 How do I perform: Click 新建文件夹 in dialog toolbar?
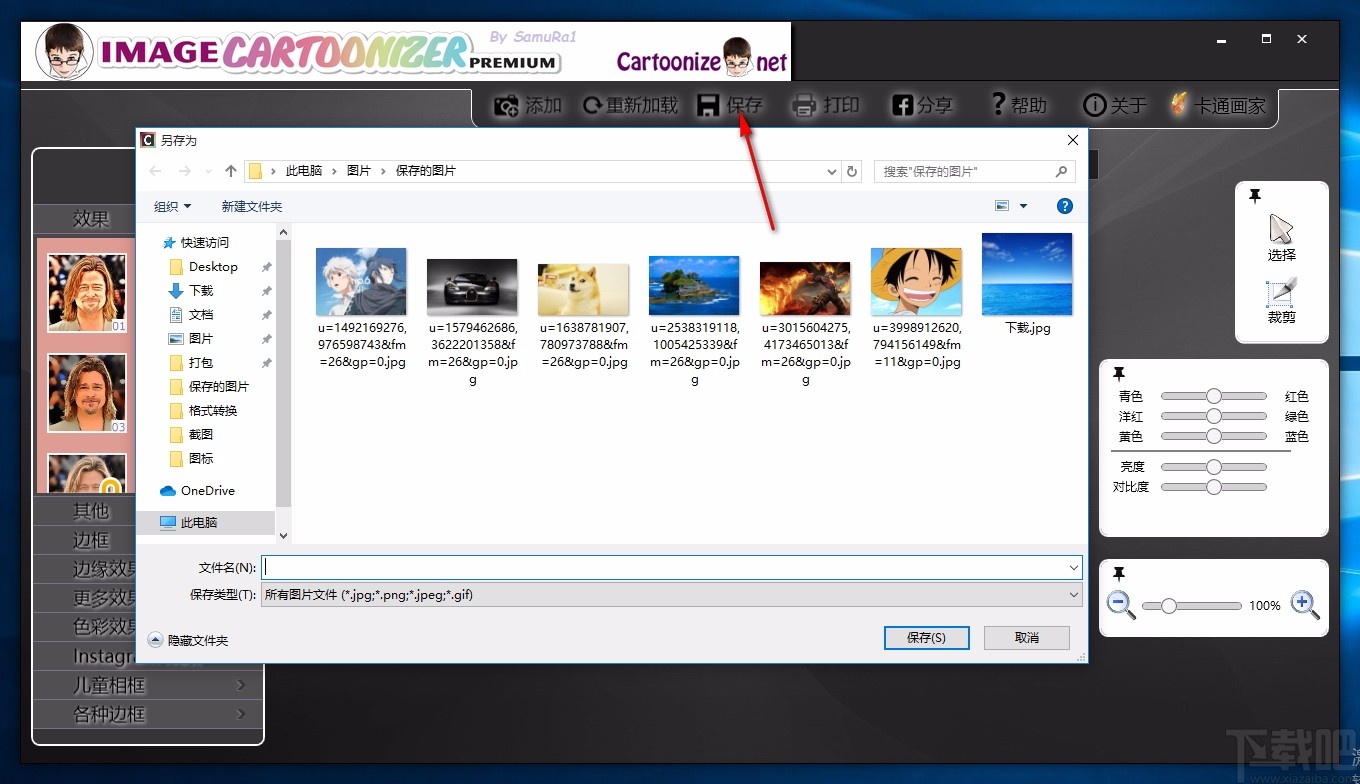(252, 206)
